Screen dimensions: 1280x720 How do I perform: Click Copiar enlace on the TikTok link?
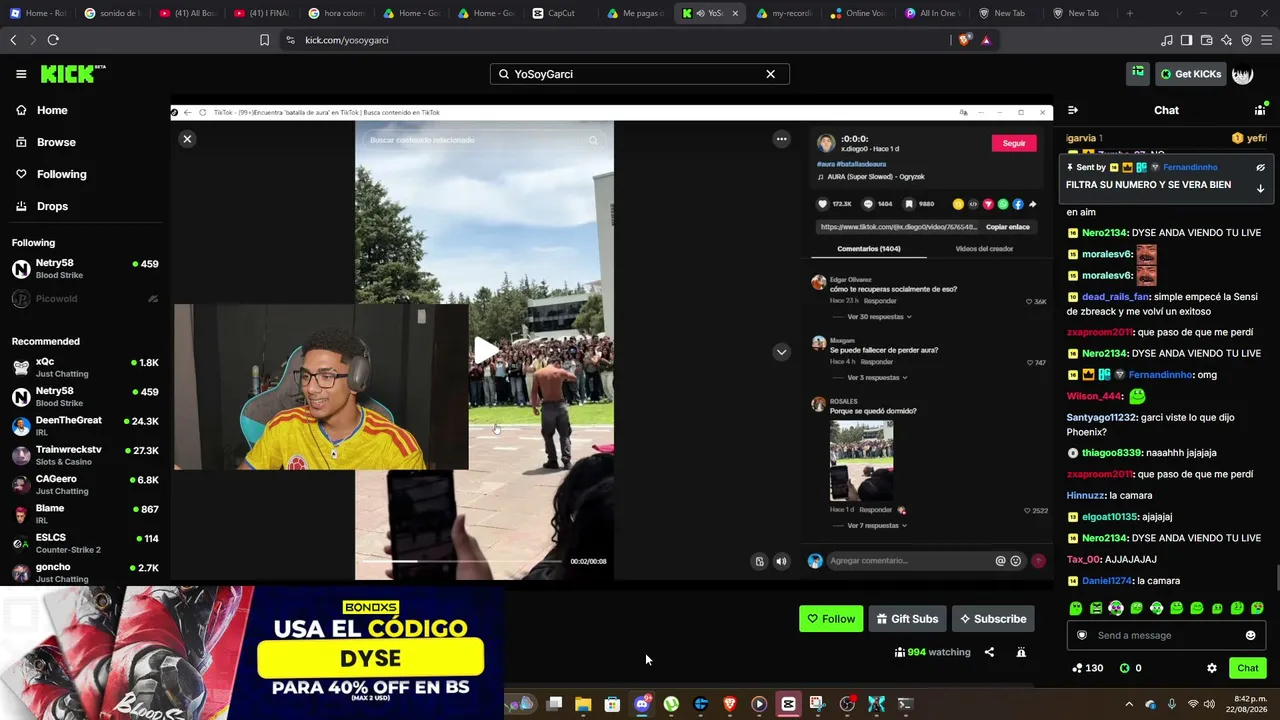point(1008,227)
